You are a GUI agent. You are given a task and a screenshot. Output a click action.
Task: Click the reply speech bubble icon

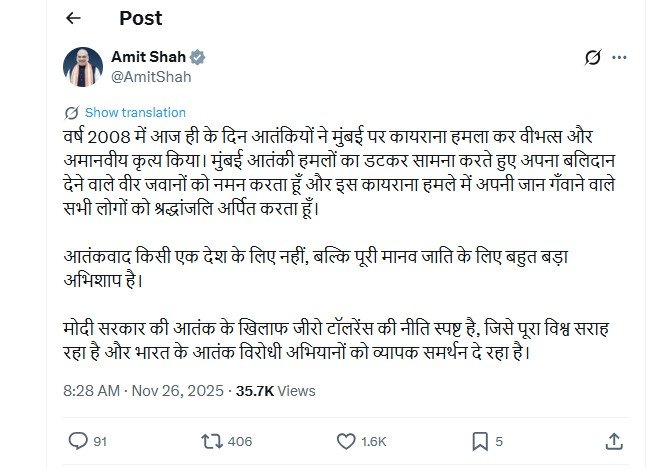click(79, 440)
